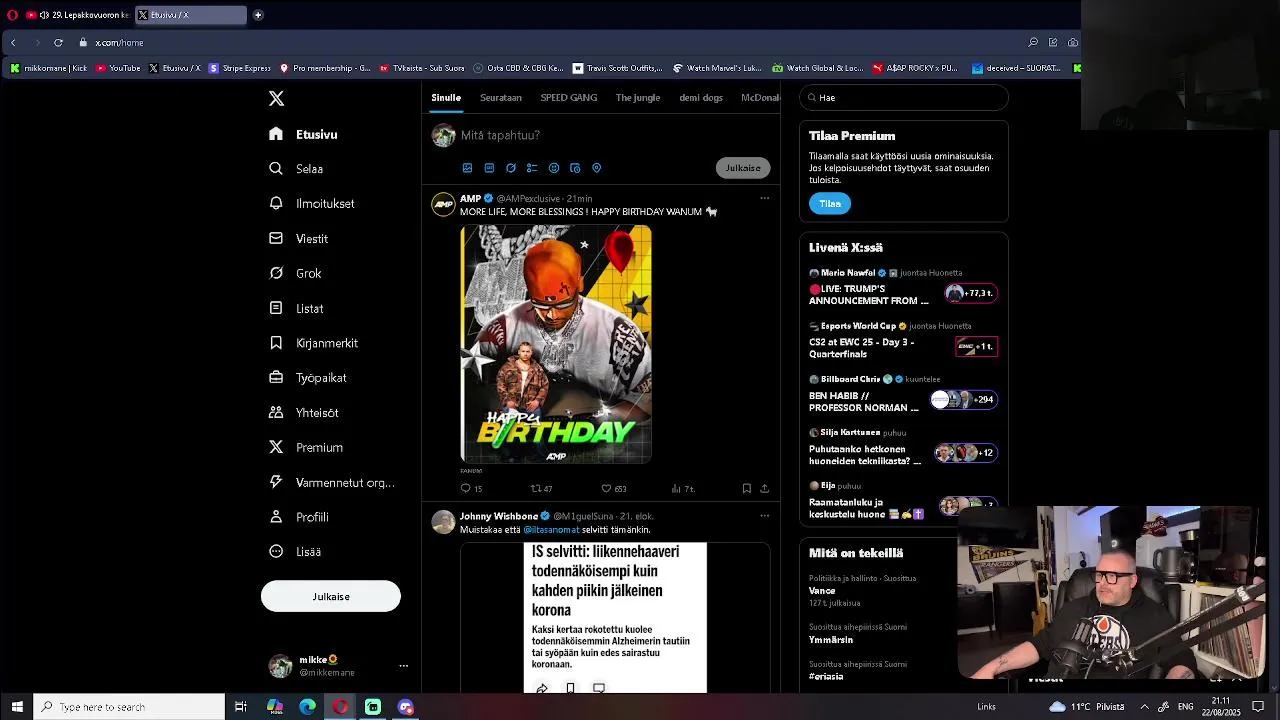
Task: Reply to the AMP post
Action: [x=471, y=489]
